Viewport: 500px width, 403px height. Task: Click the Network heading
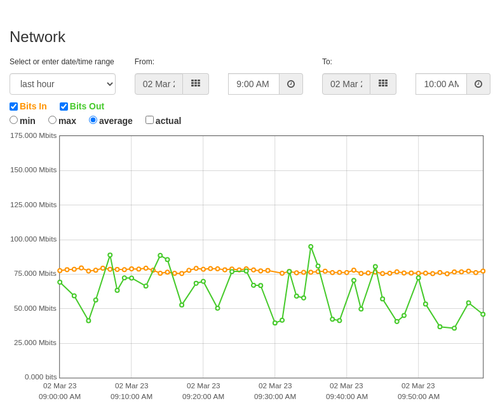37,37
